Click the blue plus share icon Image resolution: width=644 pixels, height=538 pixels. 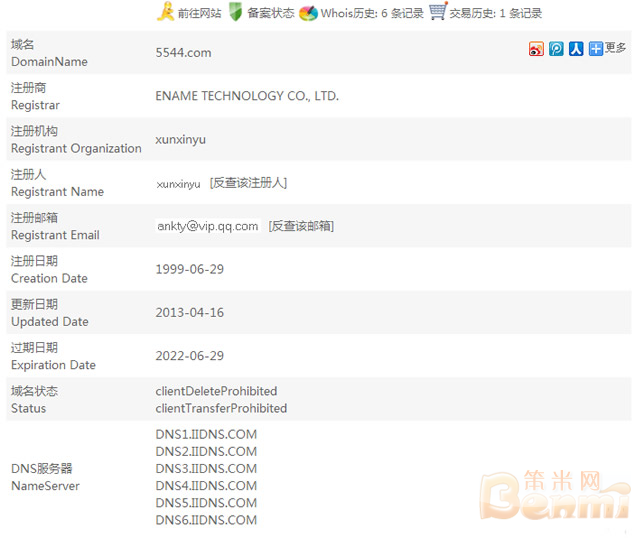pyautogui.click(x=596, y=48)
